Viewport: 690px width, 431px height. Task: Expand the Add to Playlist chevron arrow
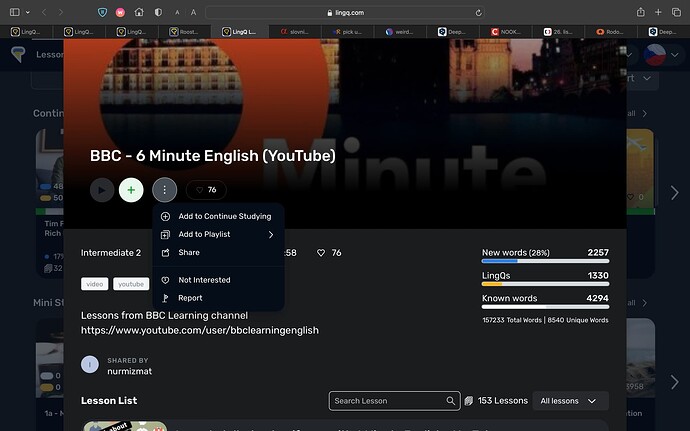tap(271, 235)
